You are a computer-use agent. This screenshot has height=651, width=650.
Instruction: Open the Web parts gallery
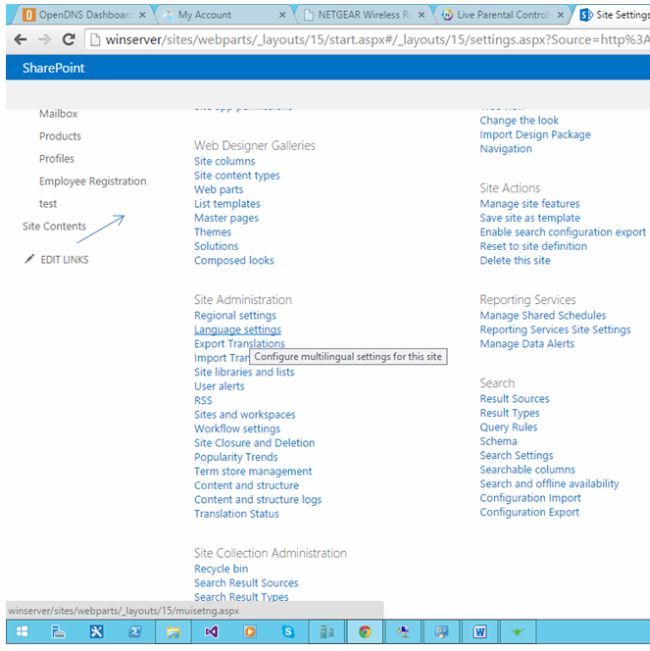[x=219, y=189]
